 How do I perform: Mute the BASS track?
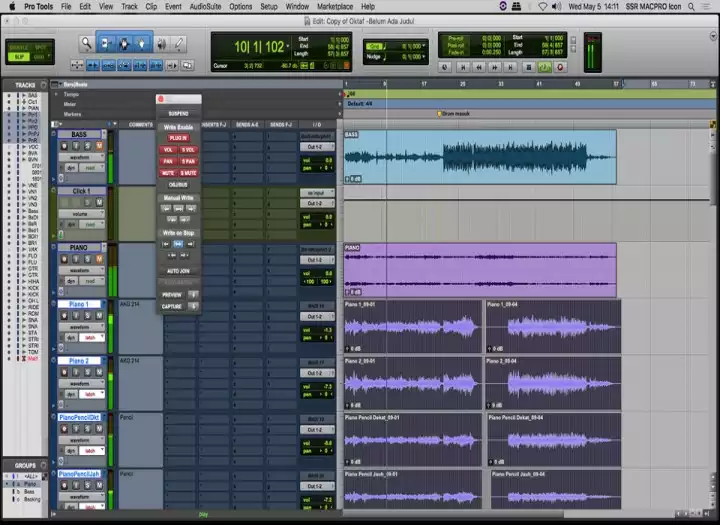pos(99,146)
